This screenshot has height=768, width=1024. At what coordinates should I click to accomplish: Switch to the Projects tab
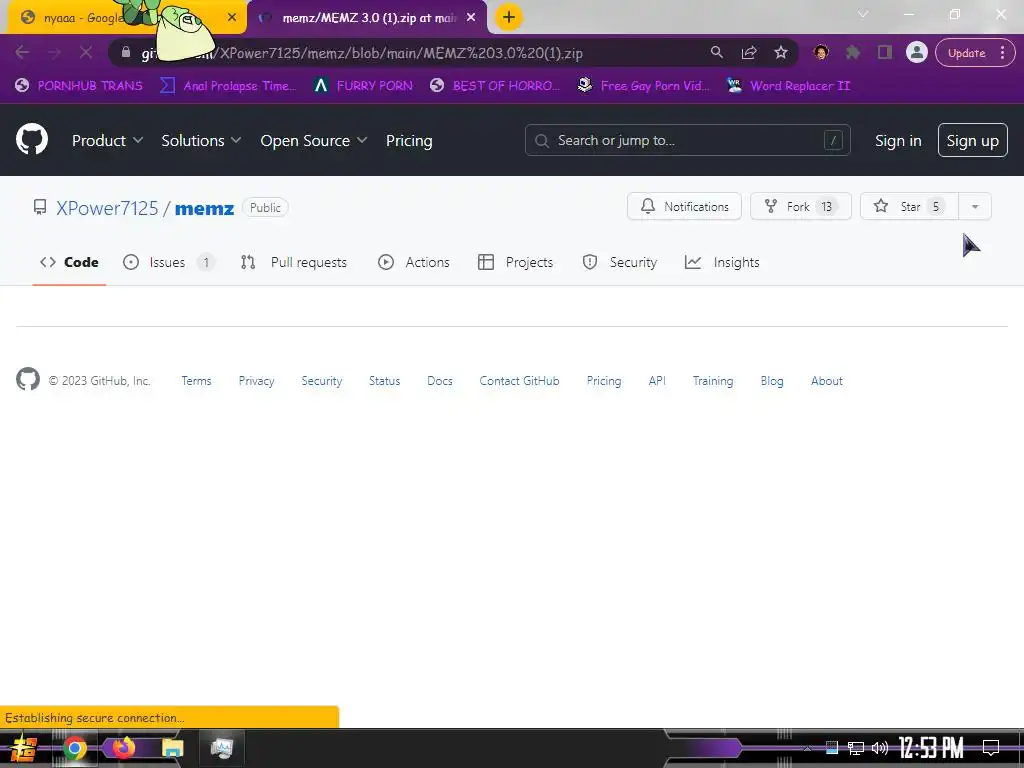[516, 262]
